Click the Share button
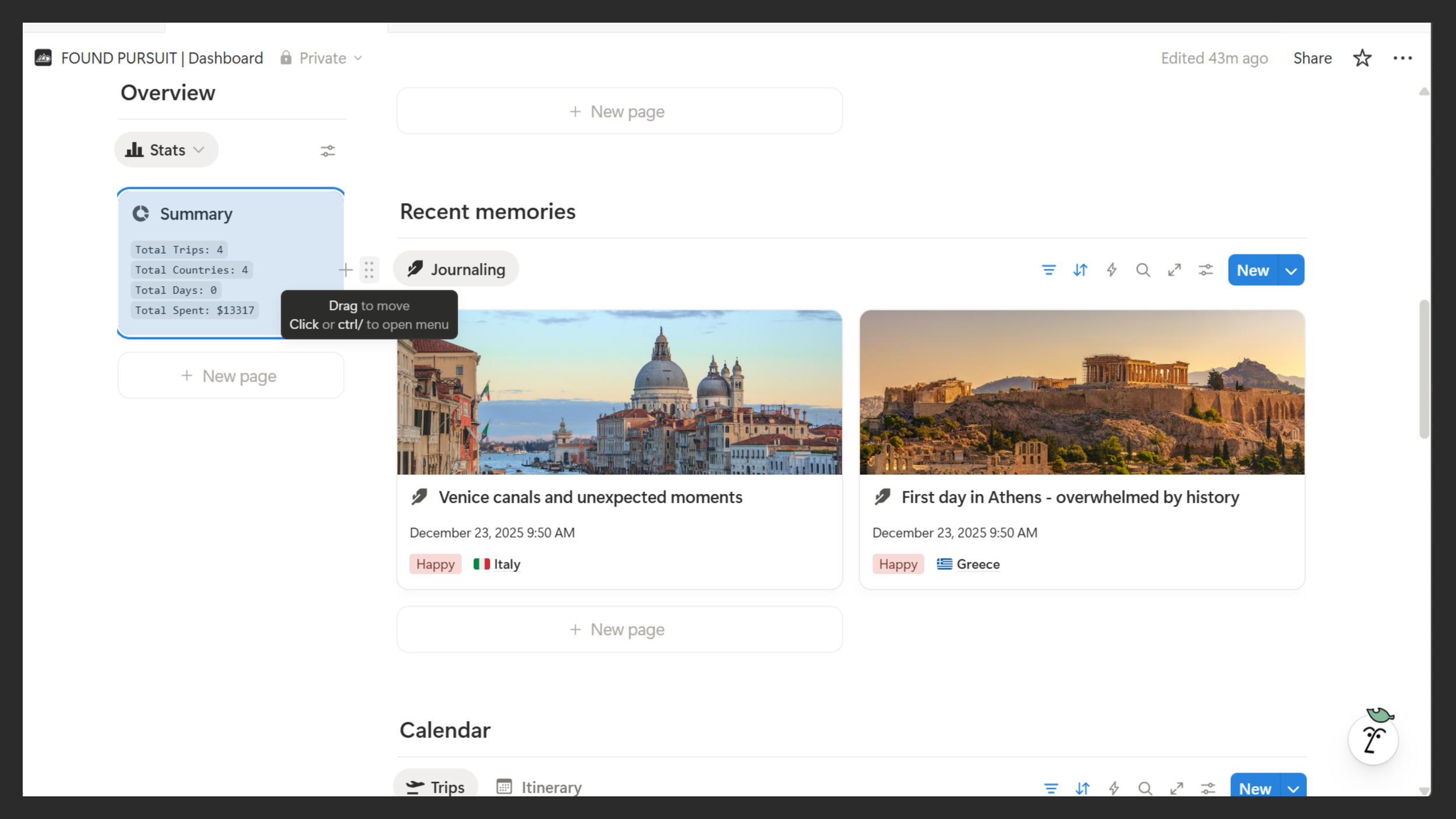Image resolution: width=1456 pixels, height=819 pixels. pos(1312,58)
